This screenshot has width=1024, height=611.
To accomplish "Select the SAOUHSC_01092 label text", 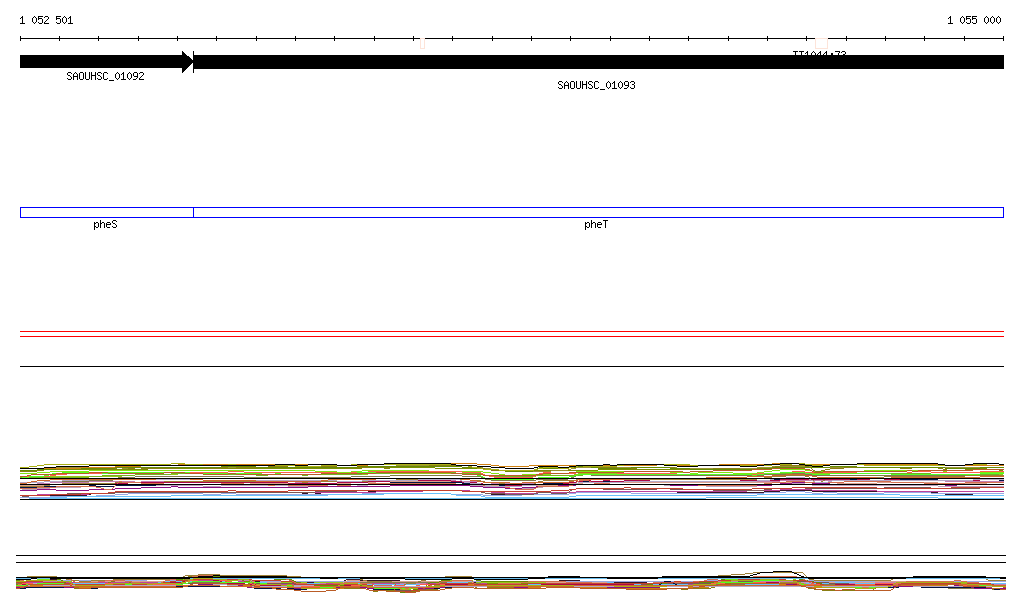I will point(105,76).
